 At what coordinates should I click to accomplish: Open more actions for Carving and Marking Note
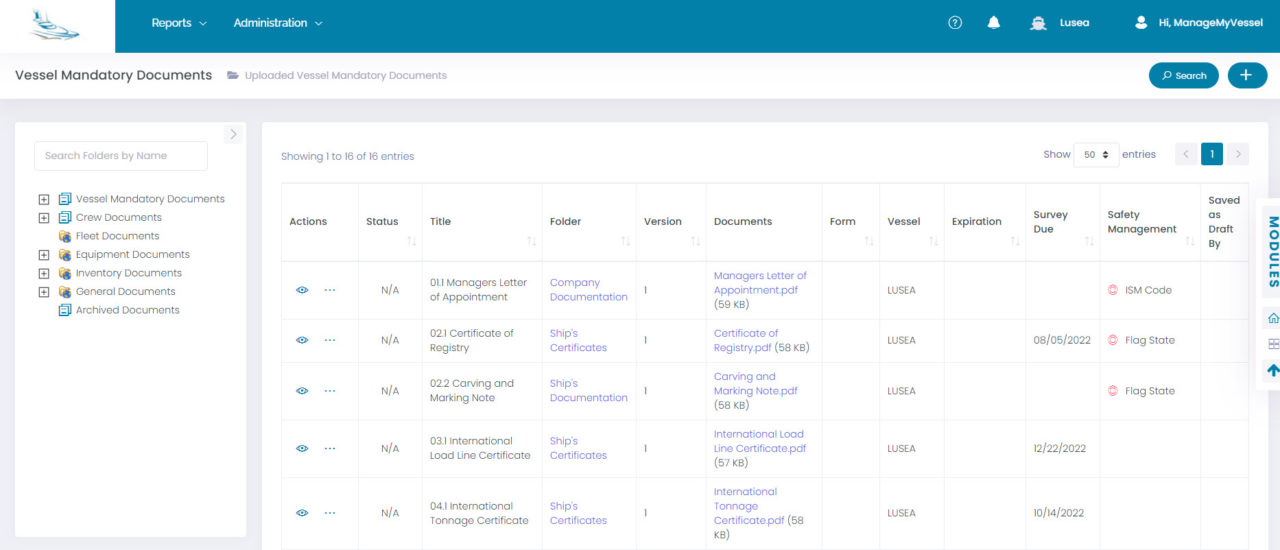tap(330, 391)
